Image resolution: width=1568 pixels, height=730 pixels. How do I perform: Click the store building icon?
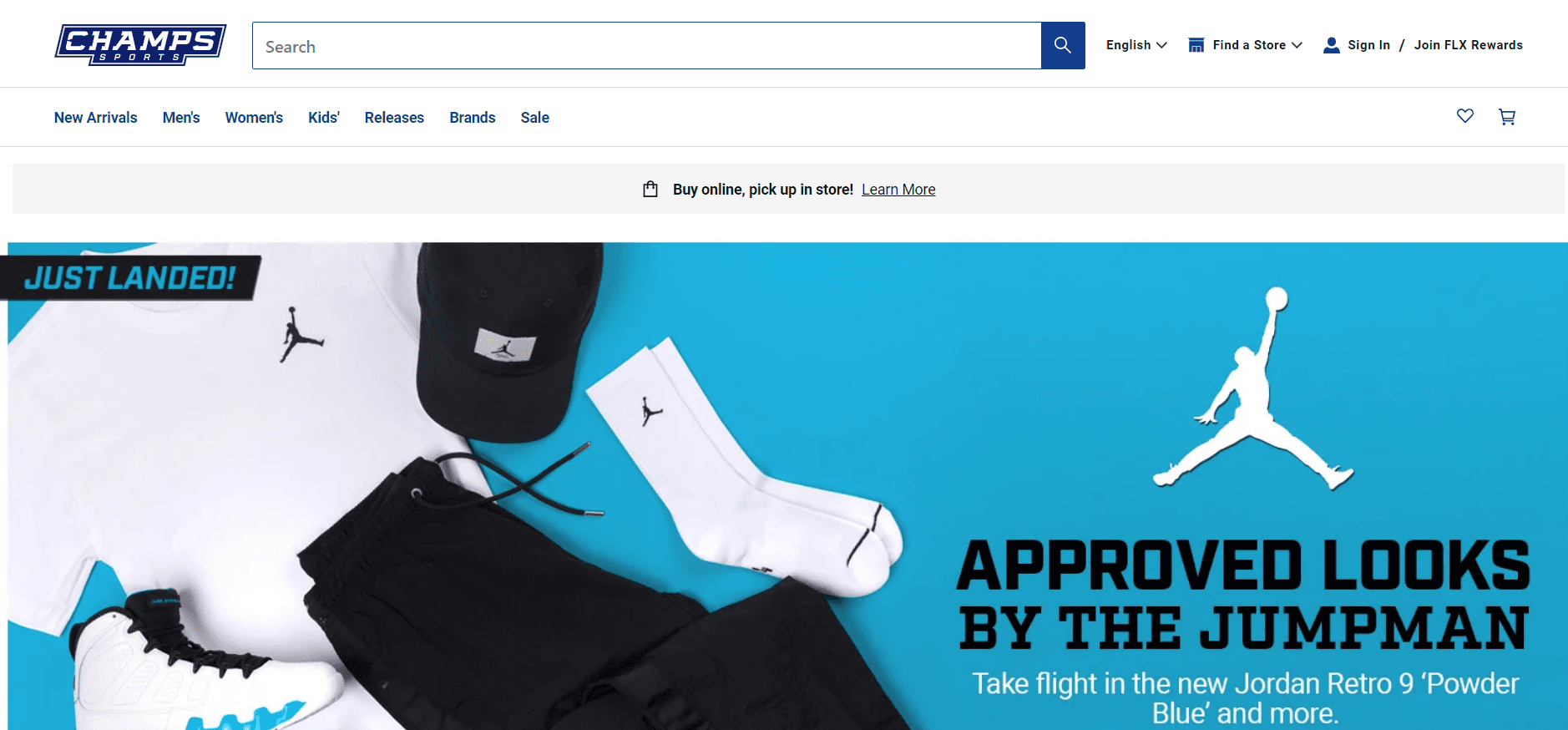1196,45
